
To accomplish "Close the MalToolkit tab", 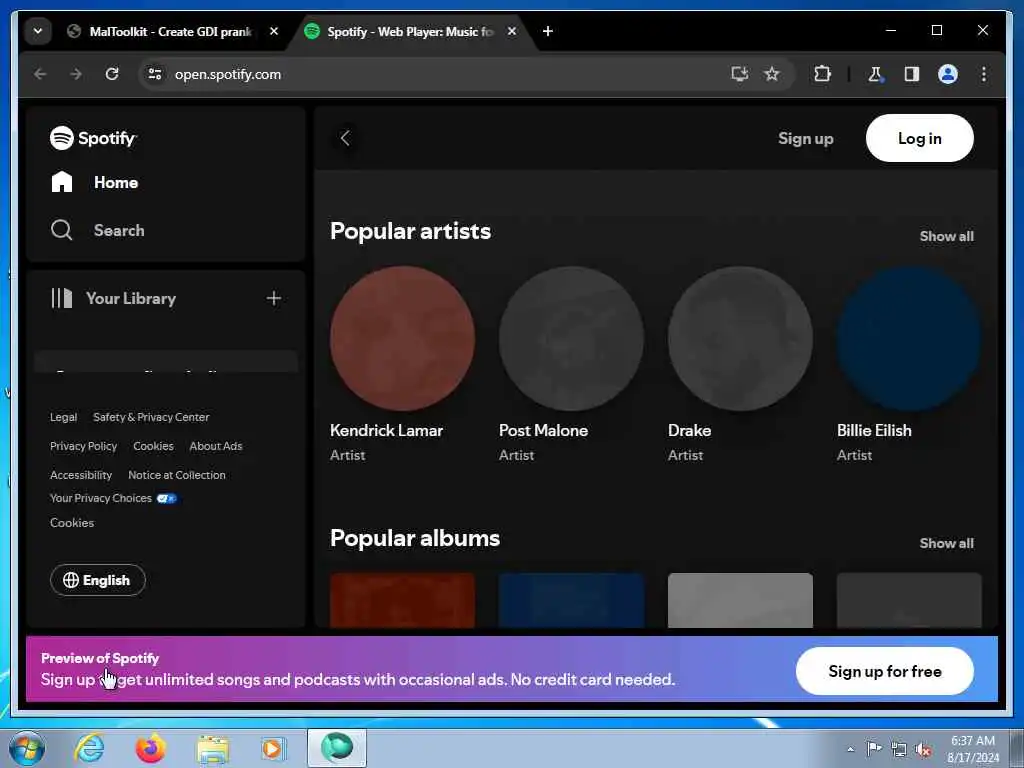I will click(x=274, y=31).
